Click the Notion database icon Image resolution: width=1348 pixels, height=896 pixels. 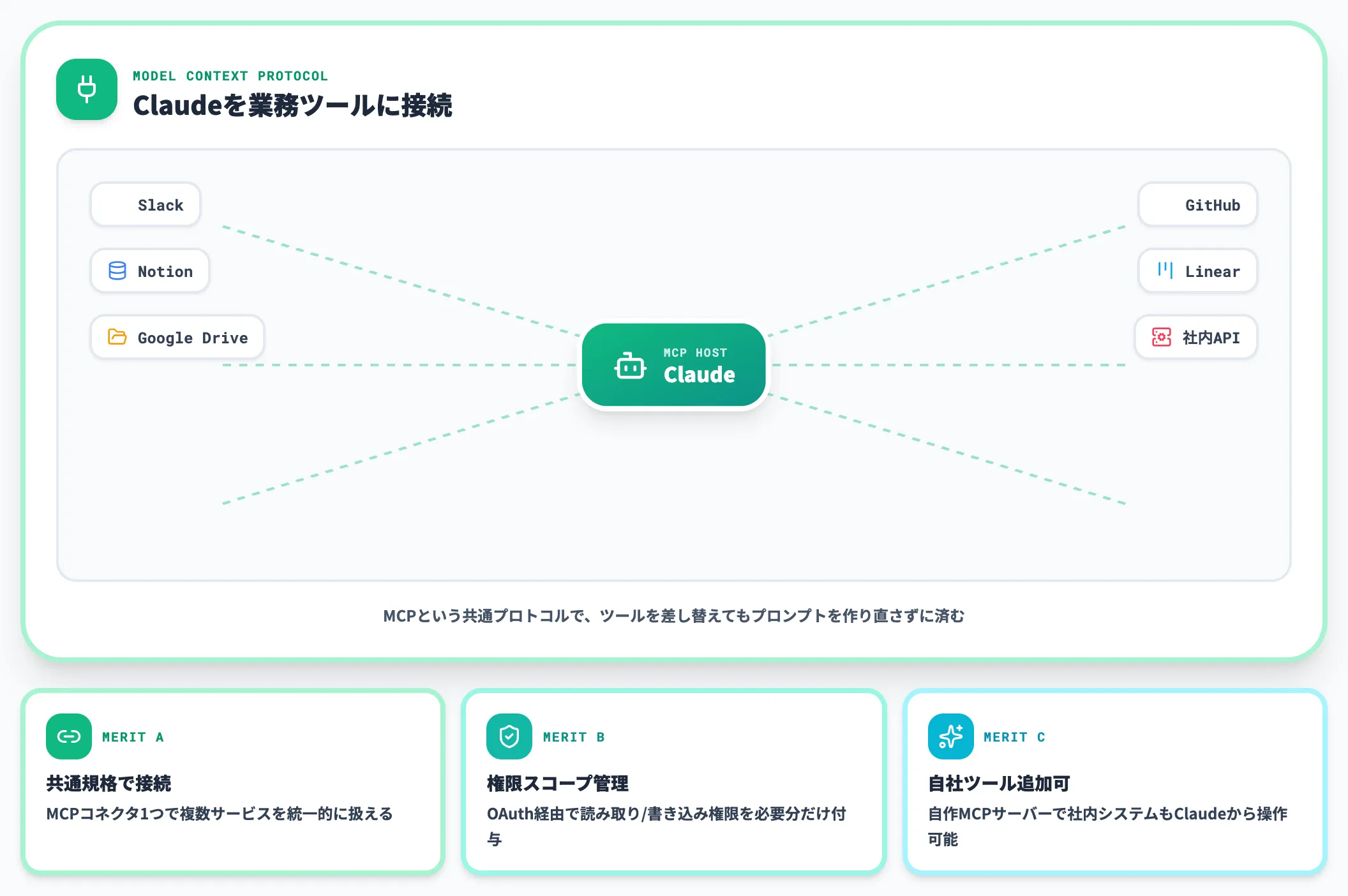click(117, 271)
